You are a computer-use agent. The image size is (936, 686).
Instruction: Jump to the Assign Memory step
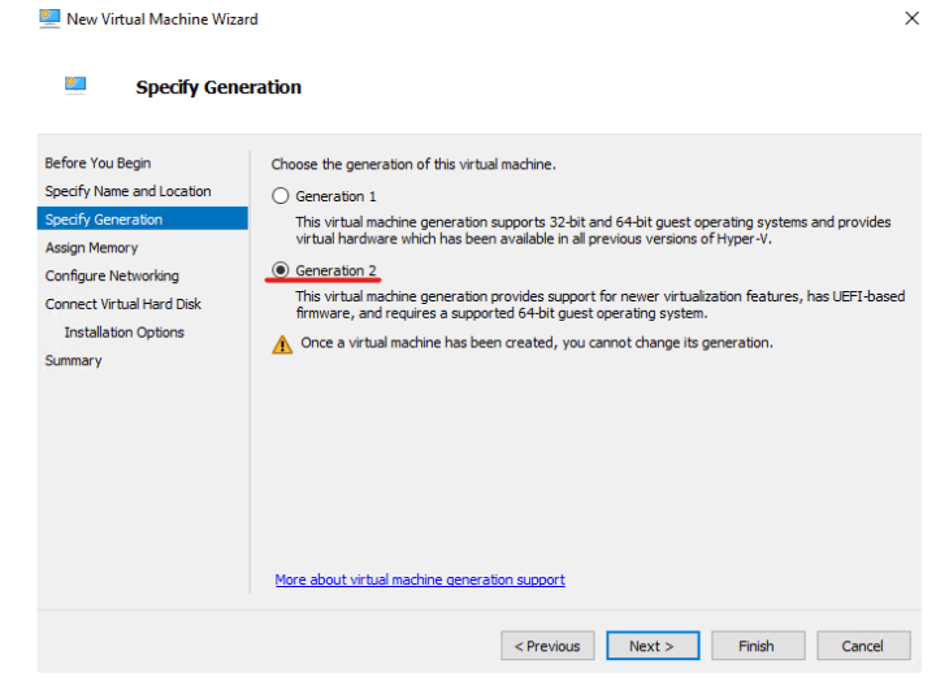click(x=91, y=248)
